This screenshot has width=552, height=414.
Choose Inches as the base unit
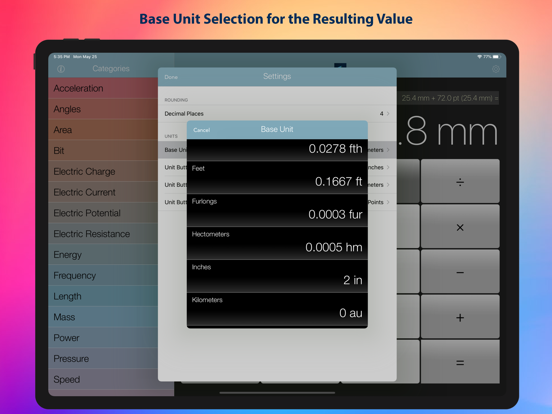tap(277, 276)
